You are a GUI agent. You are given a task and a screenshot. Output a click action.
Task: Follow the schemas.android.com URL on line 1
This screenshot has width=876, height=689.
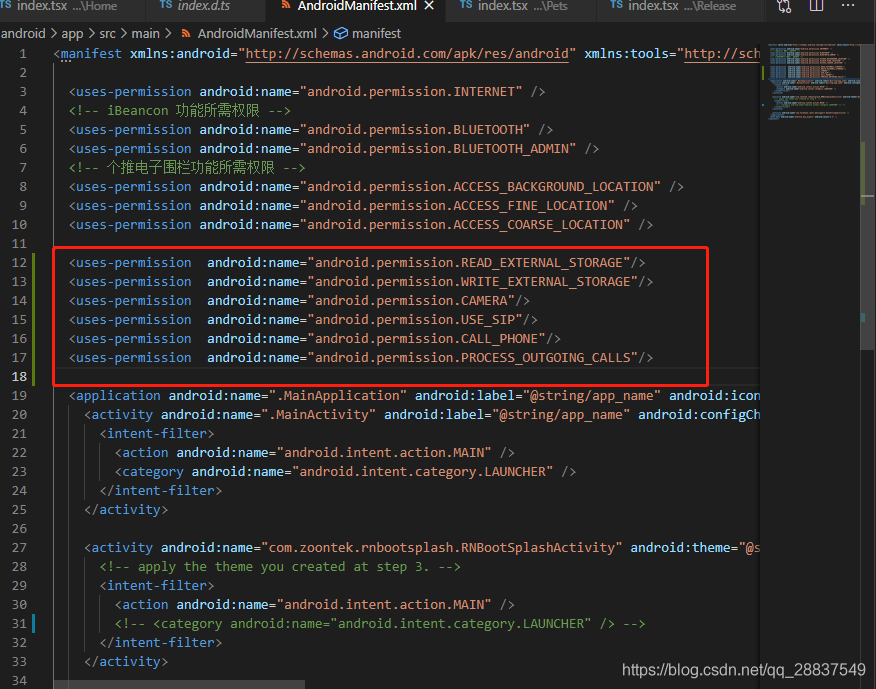click(x=410, y=53)
